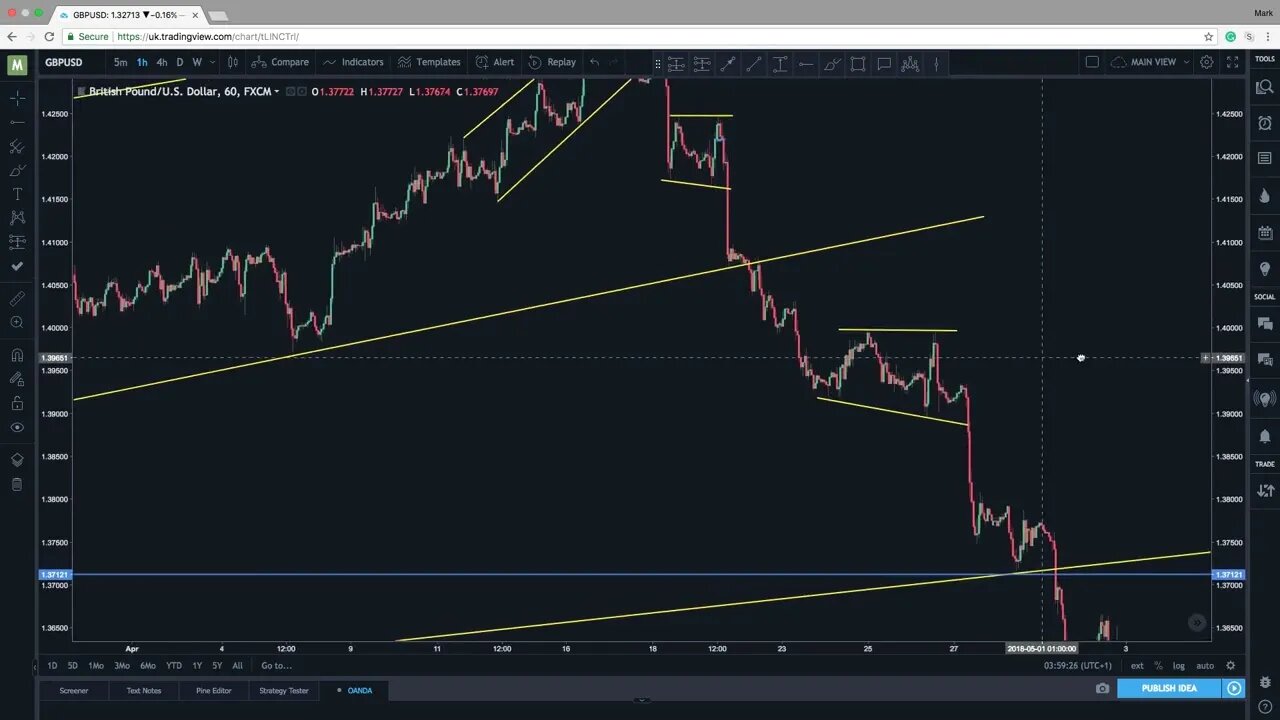The width and height of the screenshot is (1280, 720).
Task: Select the measure ruler tool
Action: click(17, 298)
